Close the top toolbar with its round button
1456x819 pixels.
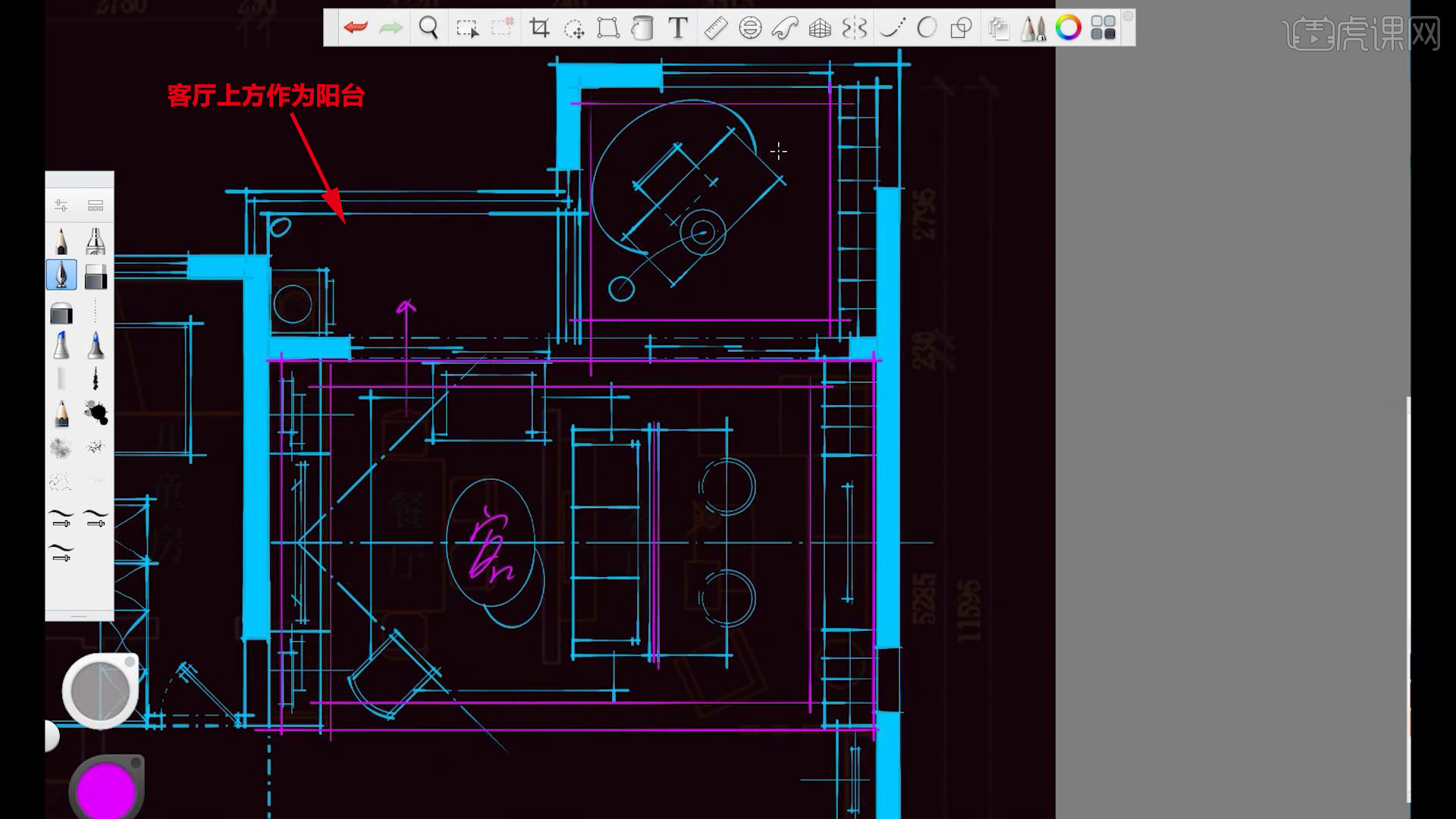click(1128, 17)
